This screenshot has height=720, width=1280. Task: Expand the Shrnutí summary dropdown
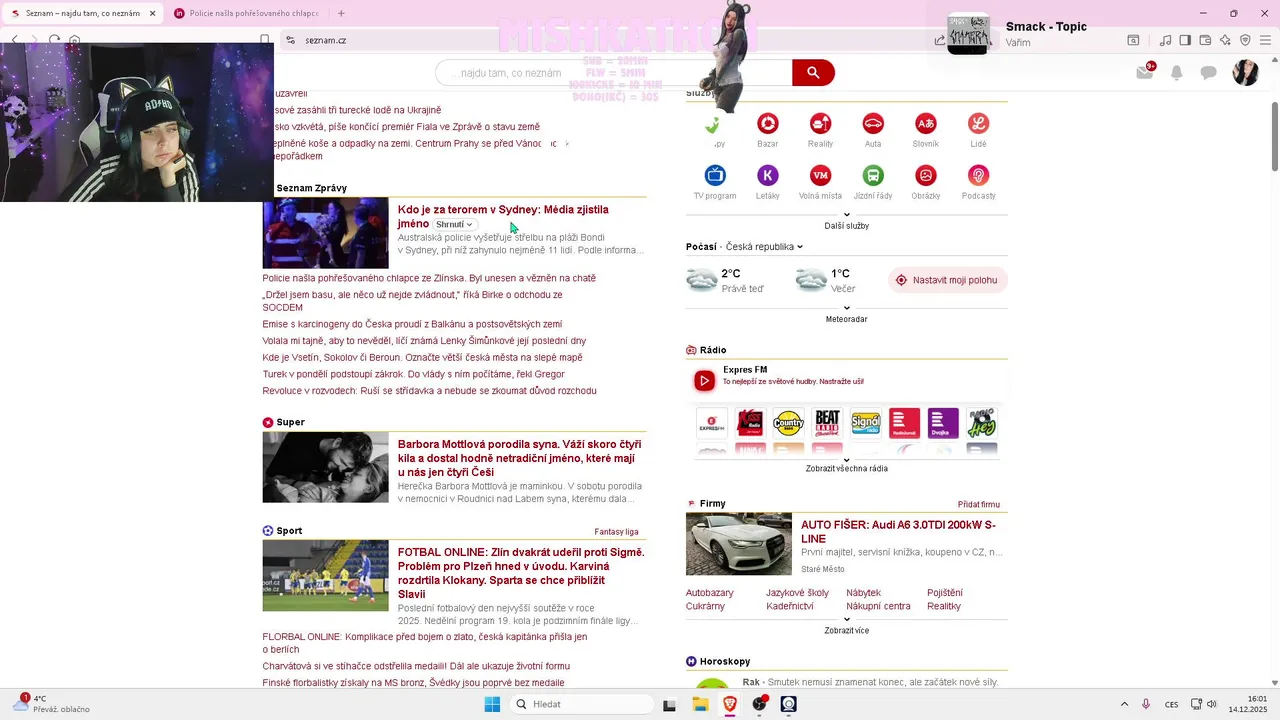click(454, 224)
